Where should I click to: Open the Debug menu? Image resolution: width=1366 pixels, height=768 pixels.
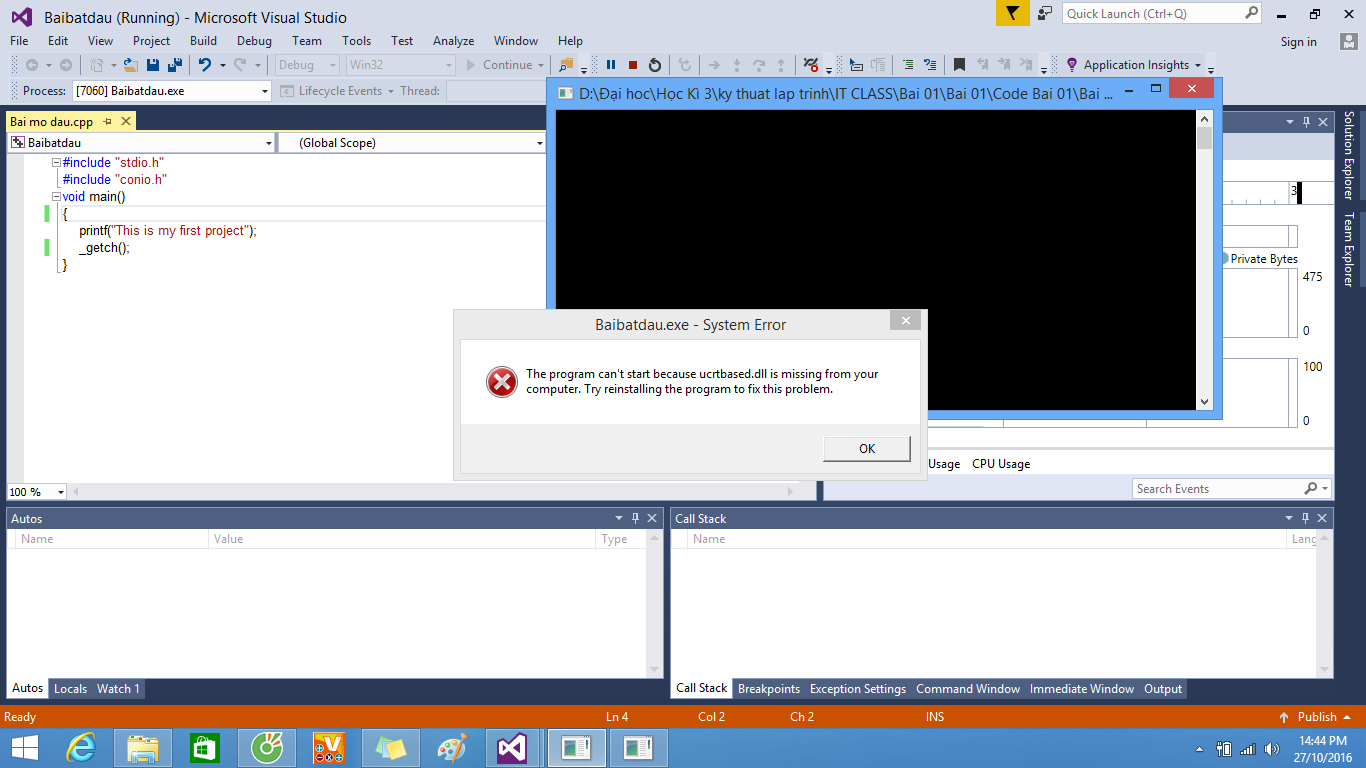tap(254, 41)
